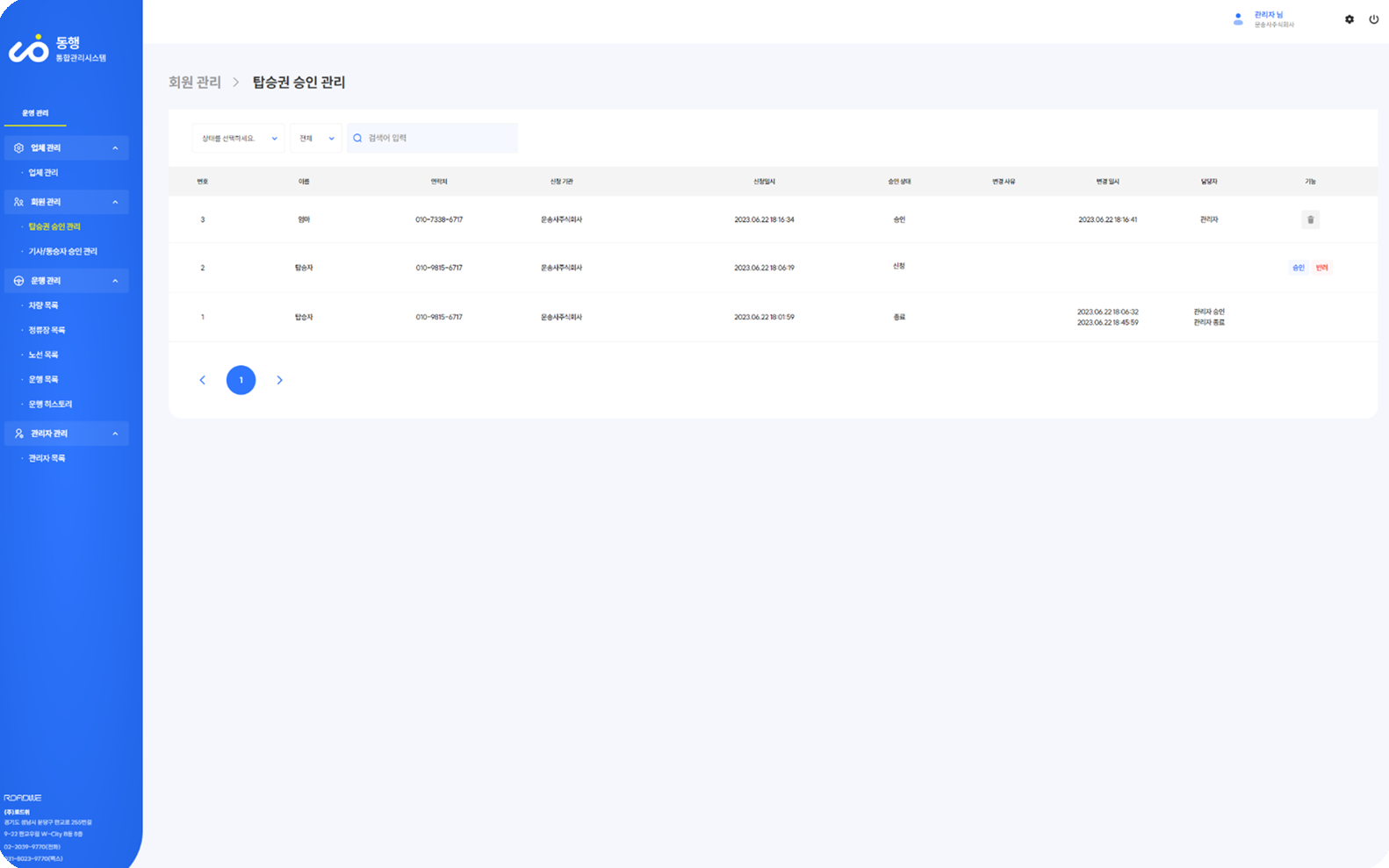Reject row 2 with 반려 button
Viewport: 1389px width, 868px height.
click(1321, 268)
